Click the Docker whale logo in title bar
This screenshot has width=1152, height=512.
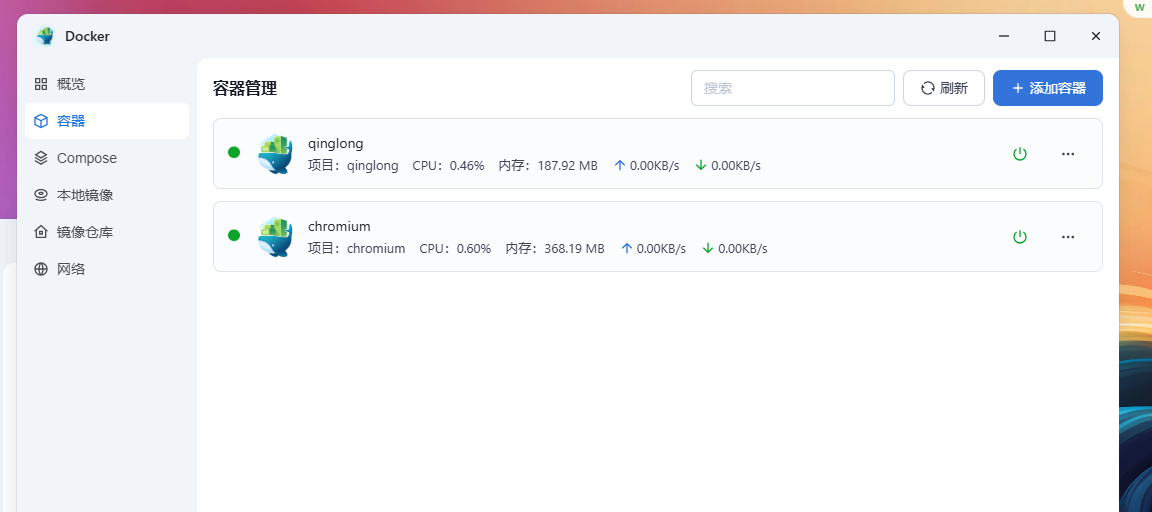click(46, 36)
